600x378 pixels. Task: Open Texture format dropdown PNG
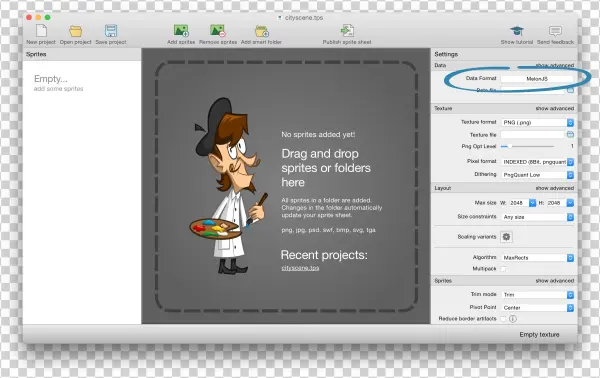538,122
